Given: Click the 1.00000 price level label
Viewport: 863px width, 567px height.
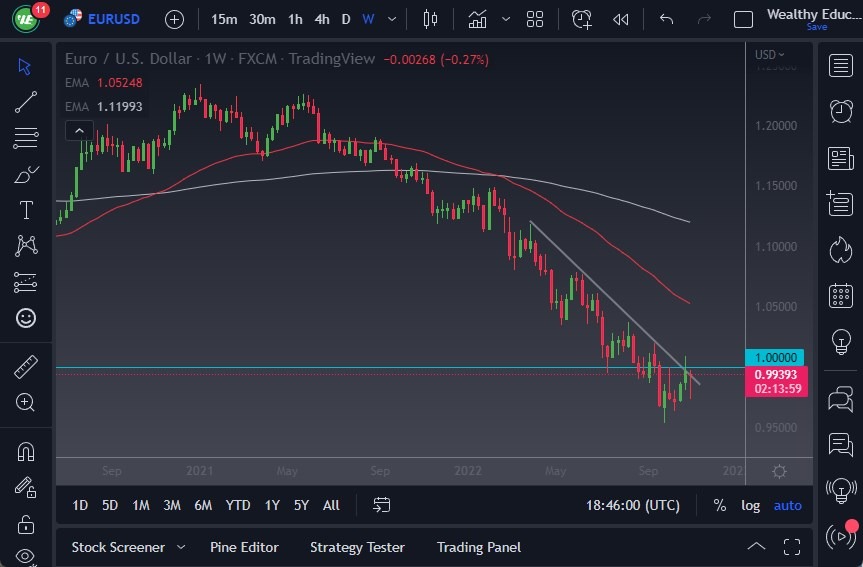Looking at the screenshot, I should coord(774,357).
